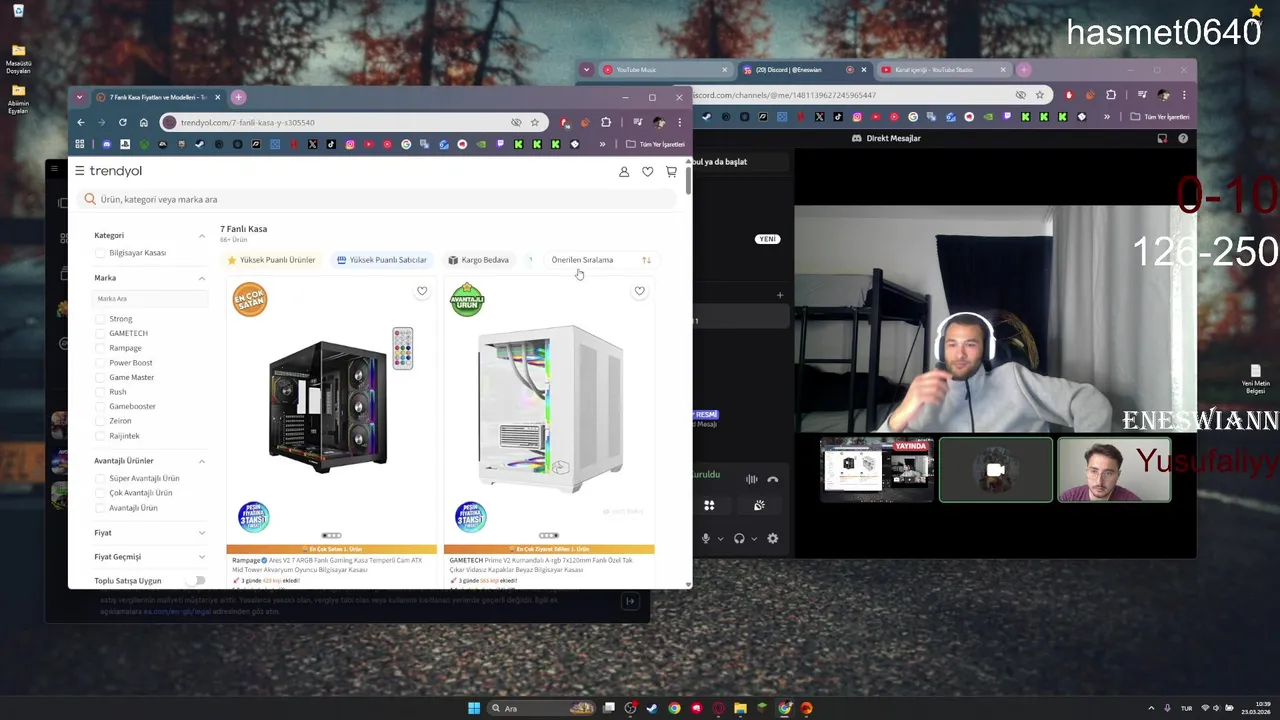Open the Önerilen Sıralama sort dropdown
Image resolution: width=1280 pixels, height=720 pixels.
(600, 260)
